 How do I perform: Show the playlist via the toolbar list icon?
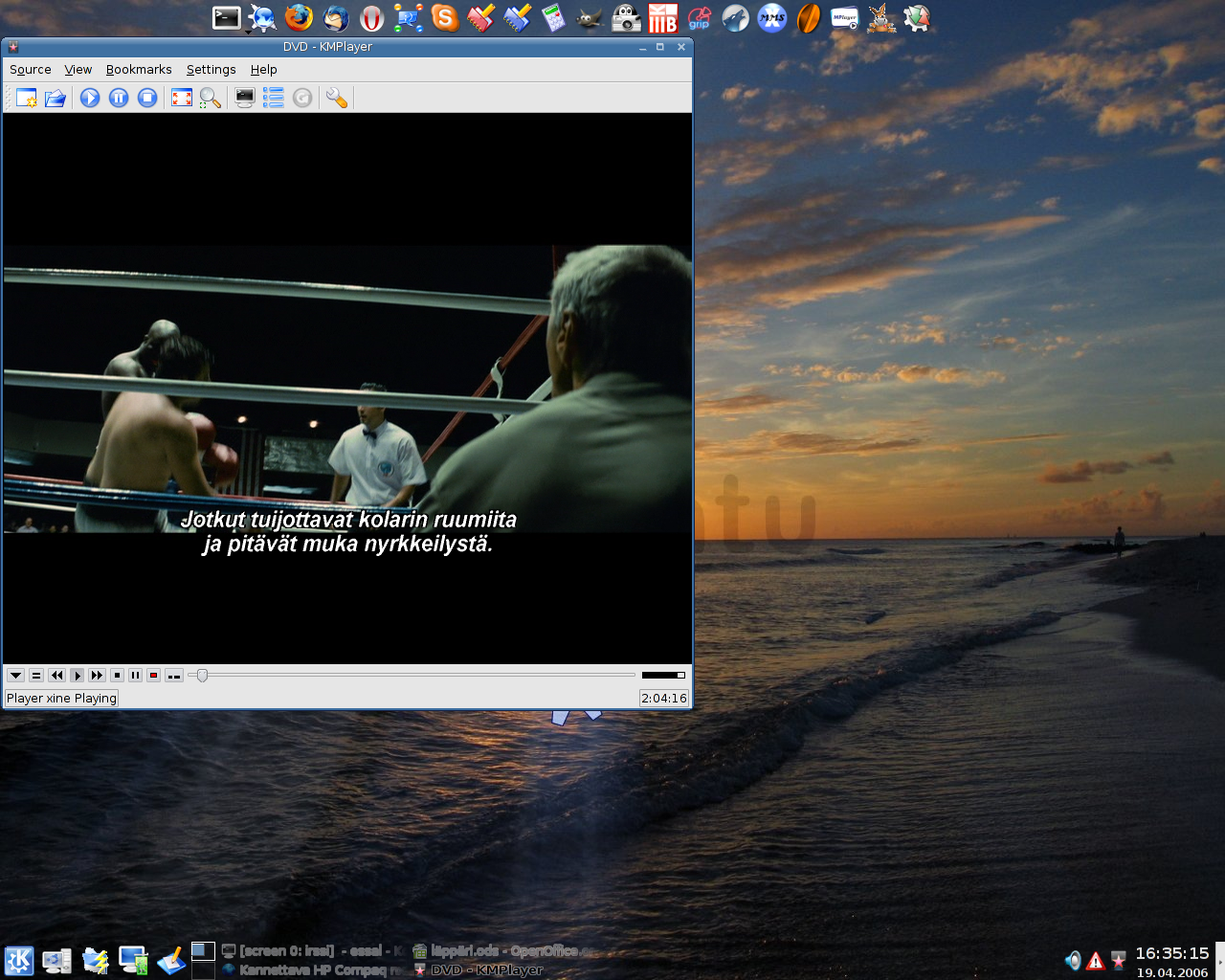(274, 98)
